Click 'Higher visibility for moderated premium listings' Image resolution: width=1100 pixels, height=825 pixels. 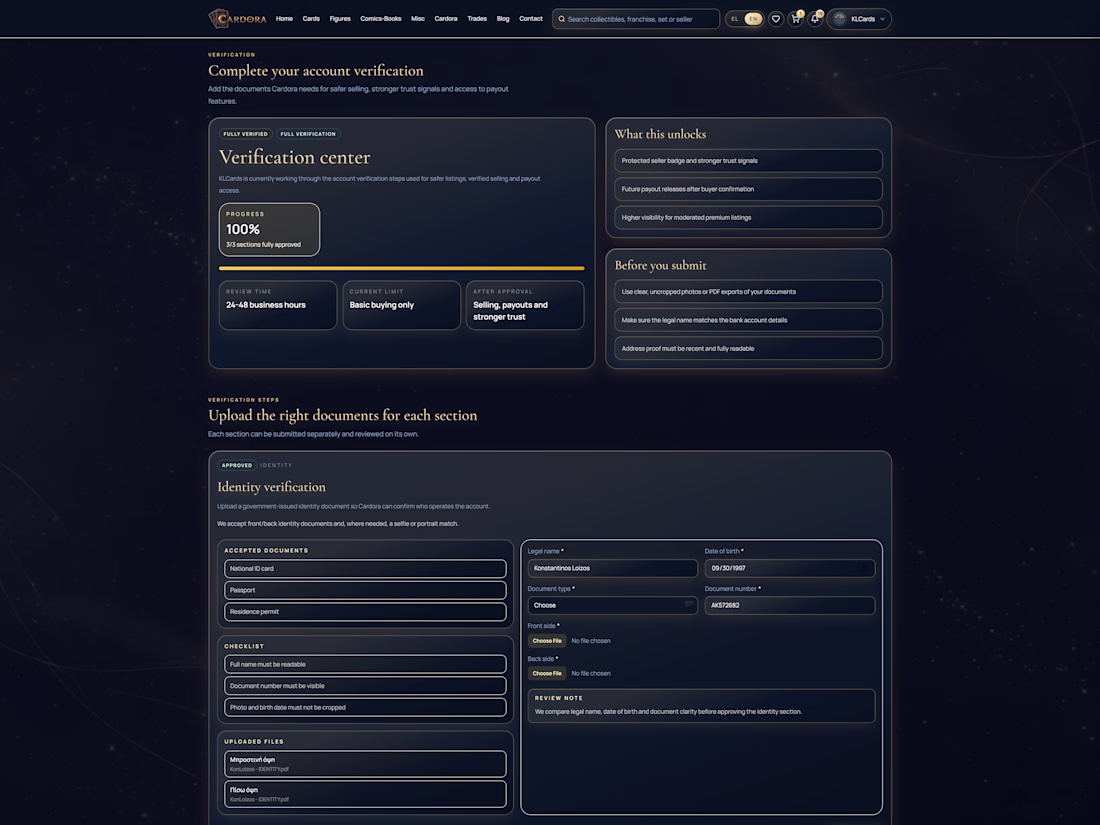[748, 217]
